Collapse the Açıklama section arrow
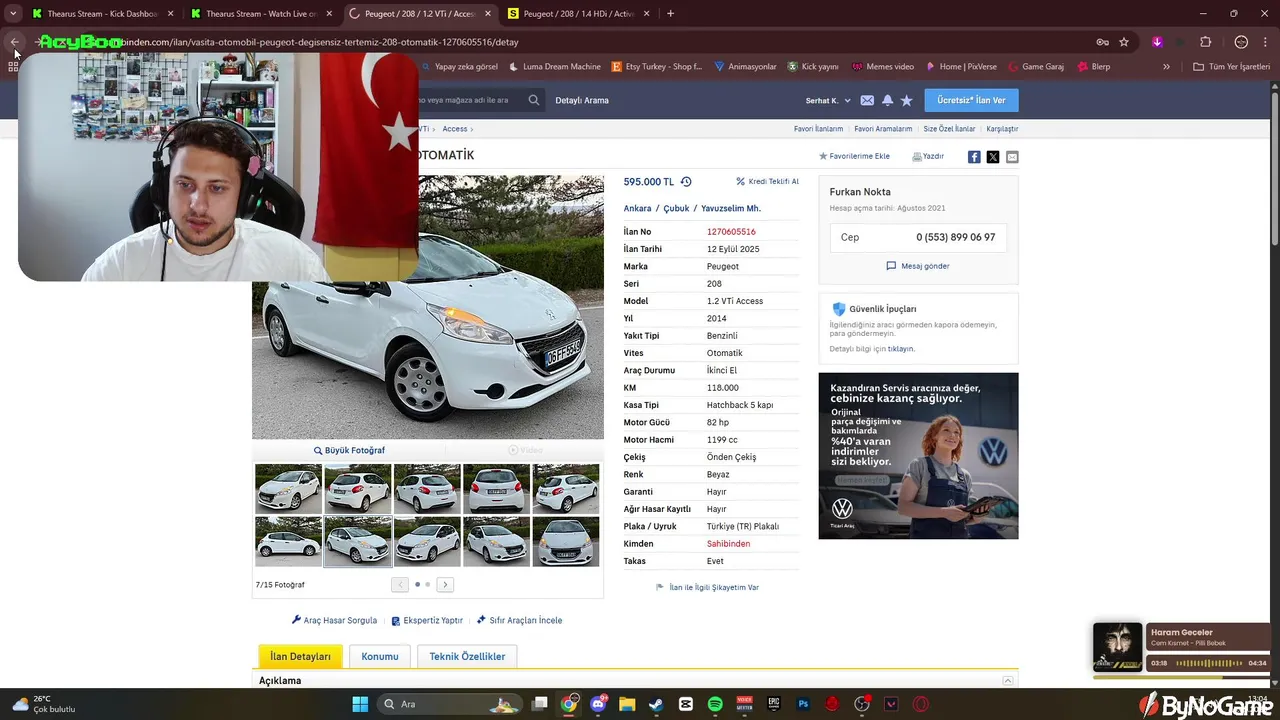This screenshot has height=720, width=1280. pyautogui.click(x=1008, y=681)
